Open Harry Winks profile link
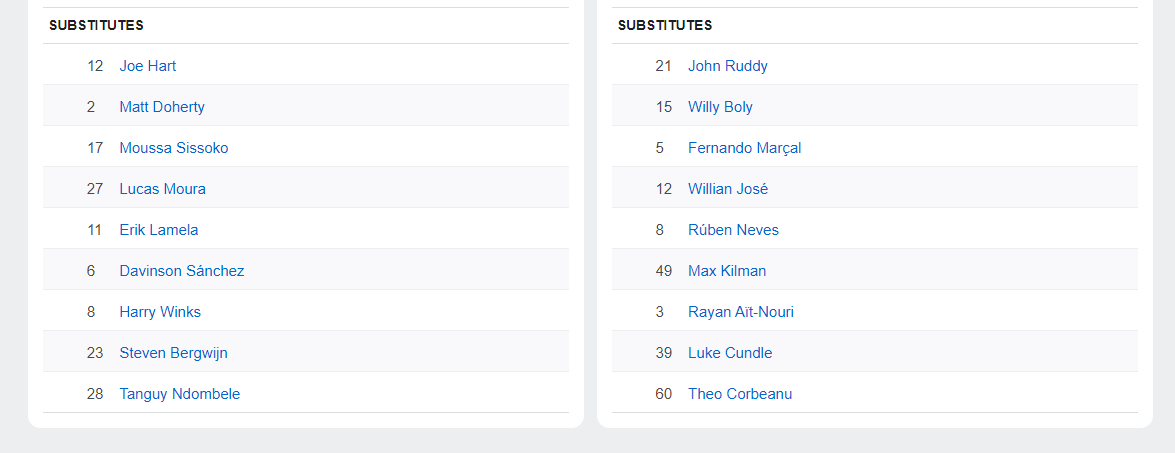Image resolution: width=1175 pixels, height=453 pixels. coord(160,312)
